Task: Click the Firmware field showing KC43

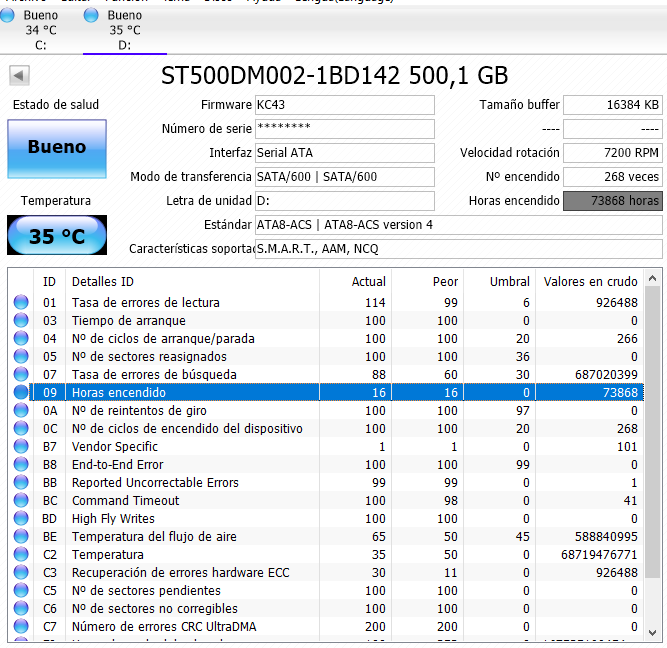Action: click(x=344, y=105)
